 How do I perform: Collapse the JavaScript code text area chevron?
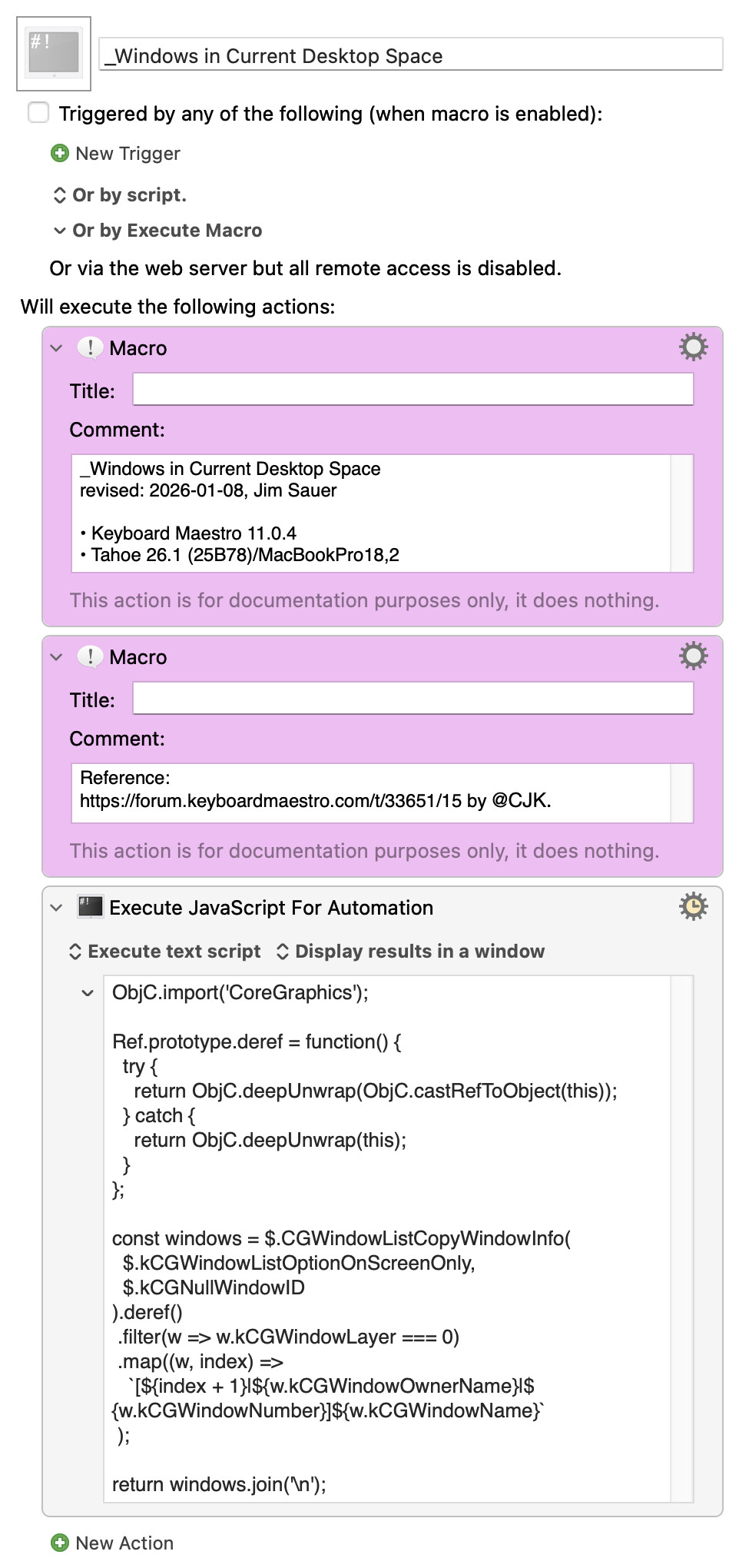coord(88,993)
